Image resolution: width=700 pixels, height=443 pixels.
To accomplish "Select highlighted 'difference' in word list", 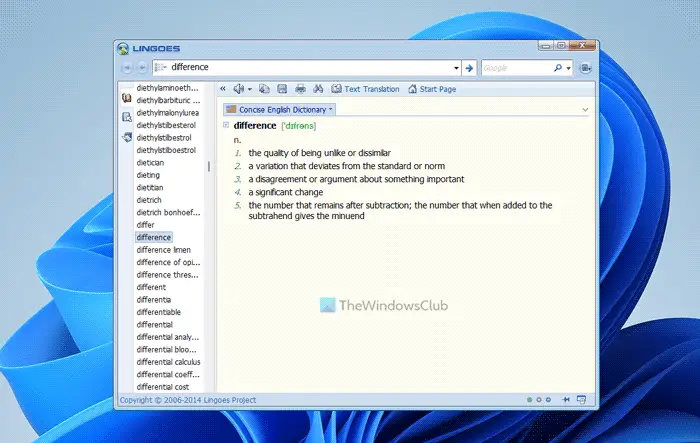I will coord(154,237).
